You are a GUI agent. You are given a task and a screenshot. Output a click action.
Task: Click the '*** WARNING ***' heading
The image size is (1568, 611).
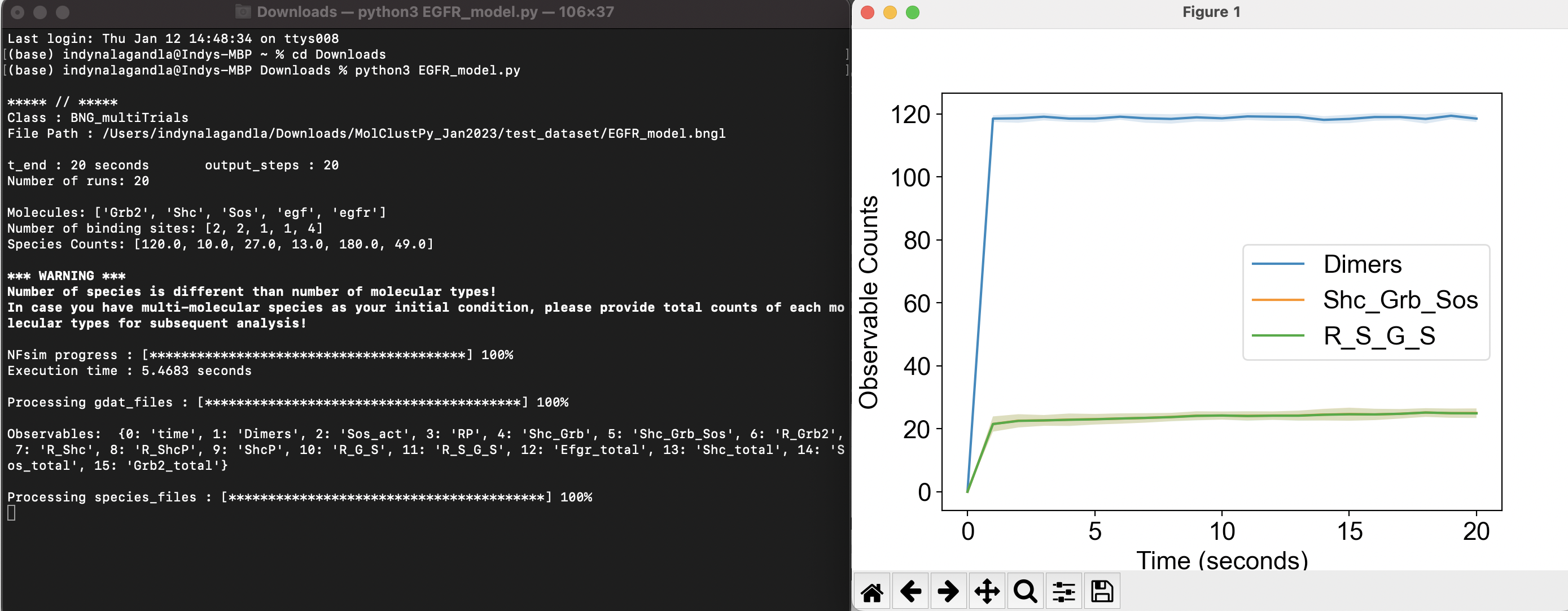tap(67, 276)
